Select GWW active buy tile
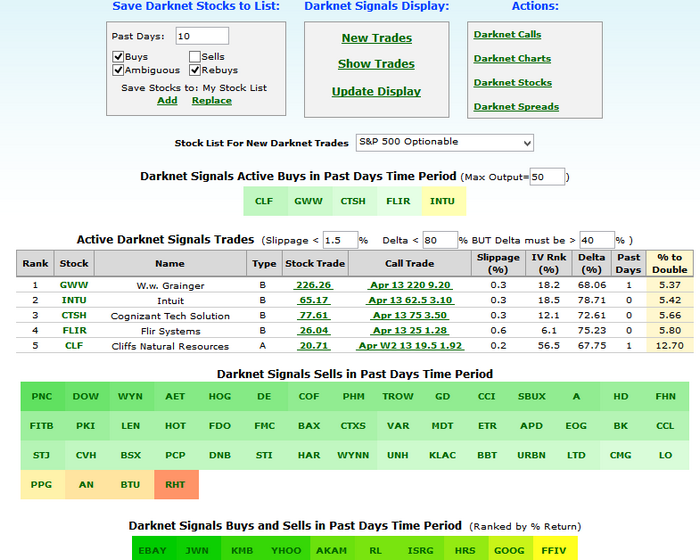 tap(310, 201)
